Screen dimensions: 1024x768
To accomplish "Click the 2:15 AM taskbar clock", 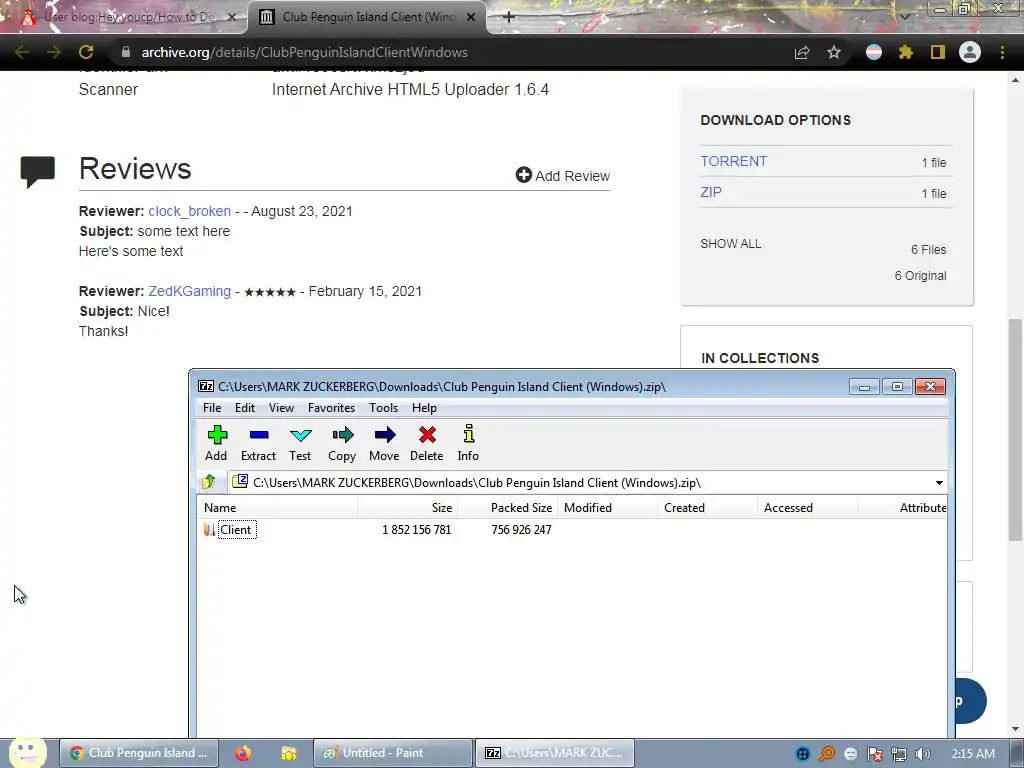I will [x=973, y=754].
